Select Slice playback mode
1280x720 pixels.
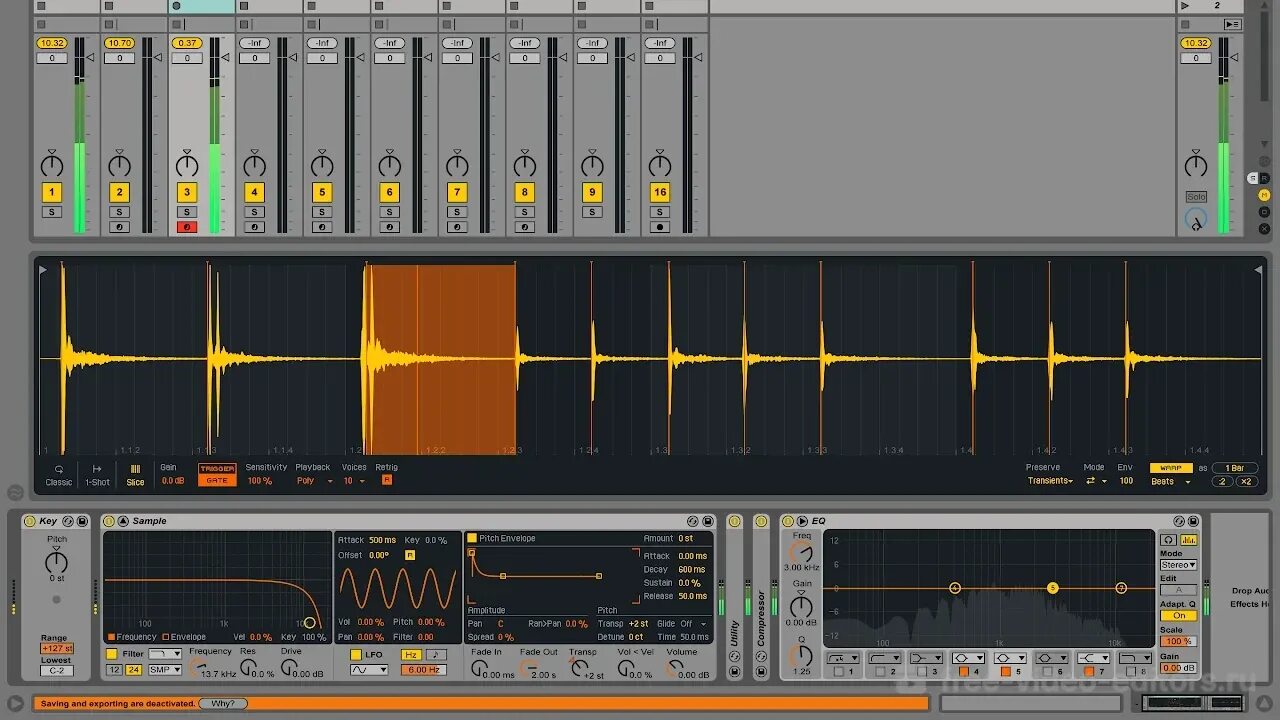coord(135,475)
